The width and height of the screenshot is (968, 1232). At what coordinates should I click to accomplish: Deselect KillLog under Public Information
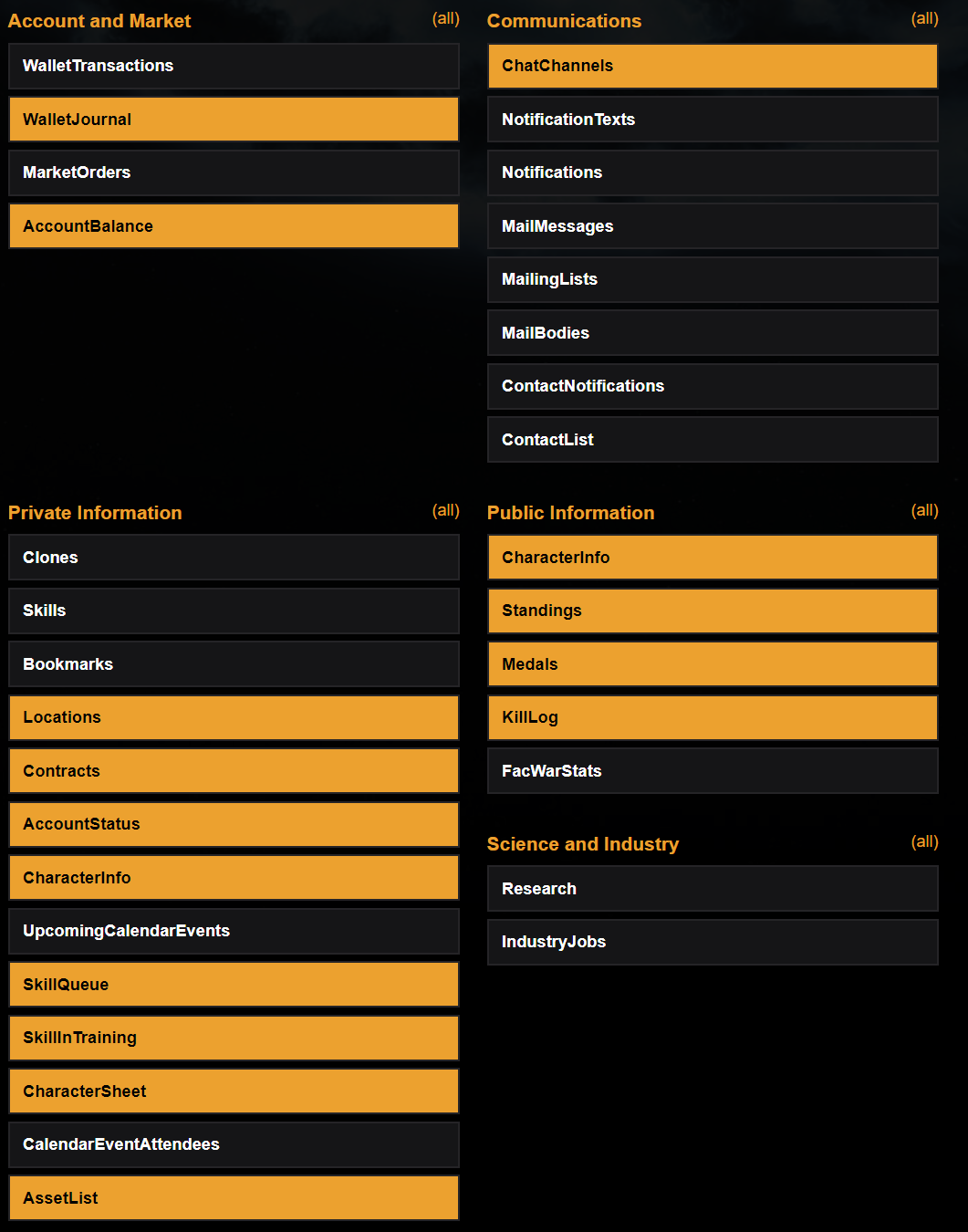pos(713,717)
